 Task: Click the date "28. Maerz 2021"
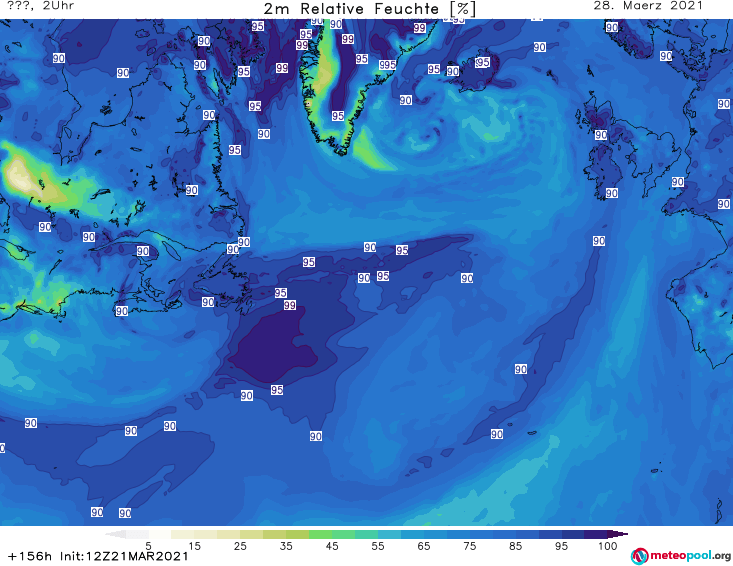coord(648,6)
